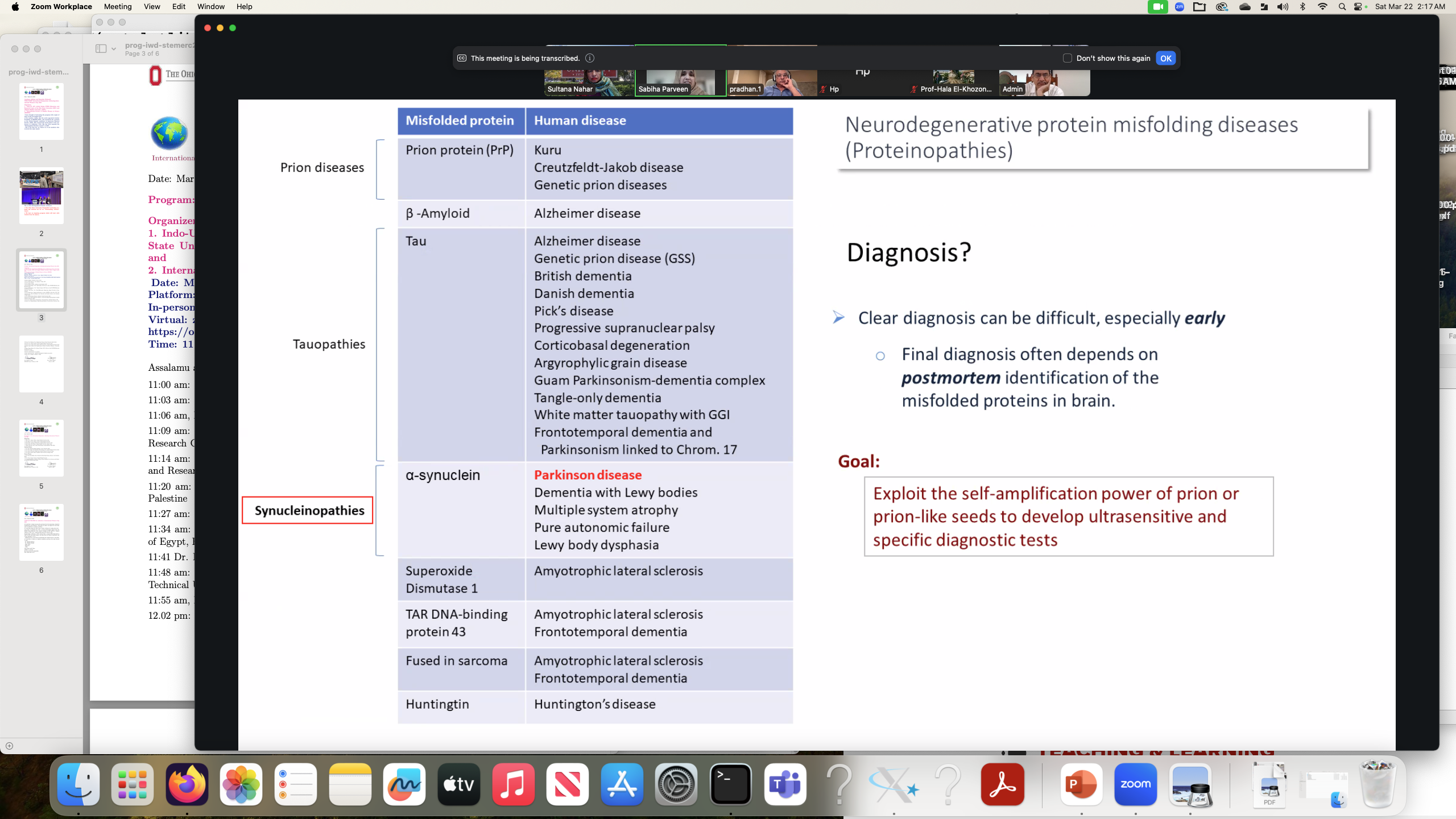Launch Microsoft Teams from the dock
The width and height of the screenshot is (1456, 819).
pyautogui.click(x=785, y=784)
